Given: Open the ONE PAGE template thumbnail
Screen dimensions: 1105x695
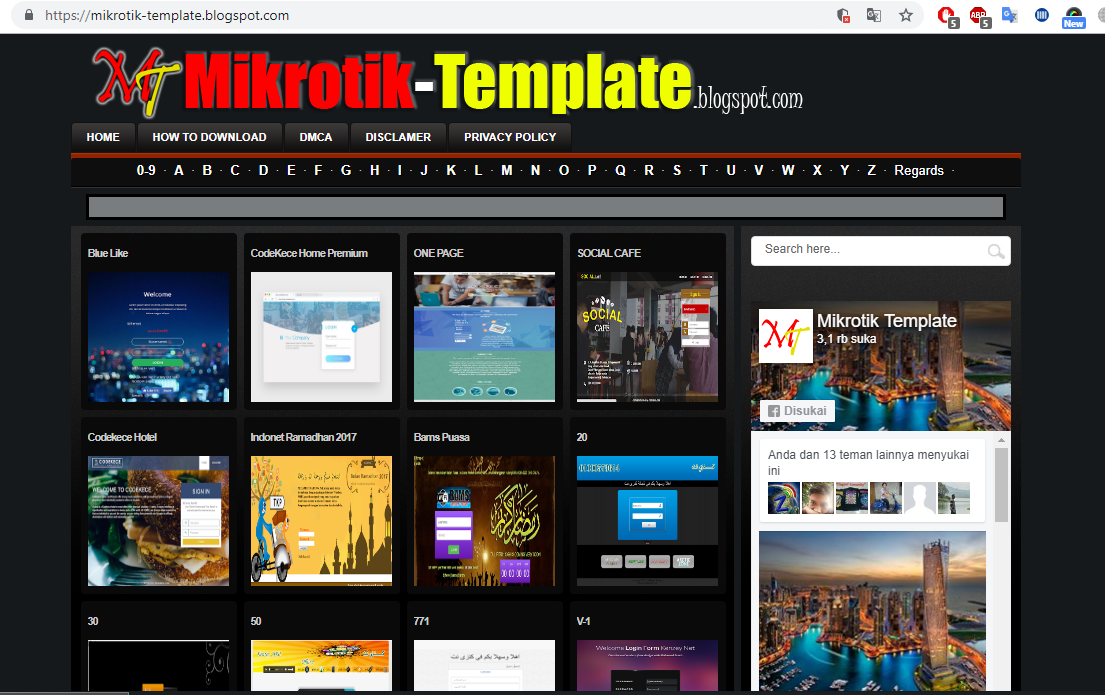Looking at the screenshot, I should pos(484,337).
